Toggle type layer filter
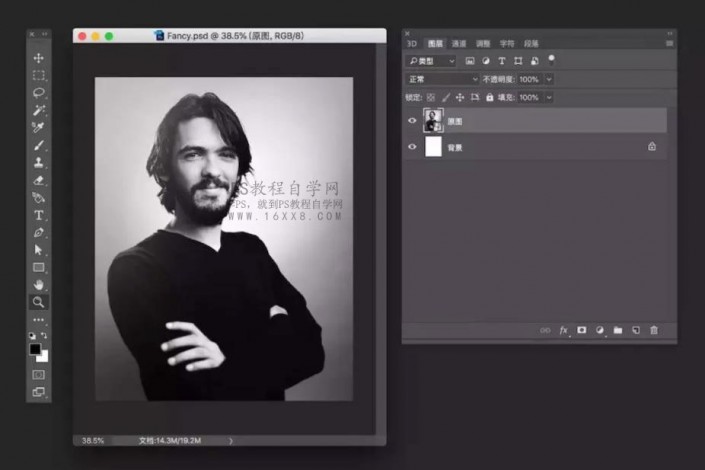This screenshot has height=470, width=705. (x=502, y=61)
